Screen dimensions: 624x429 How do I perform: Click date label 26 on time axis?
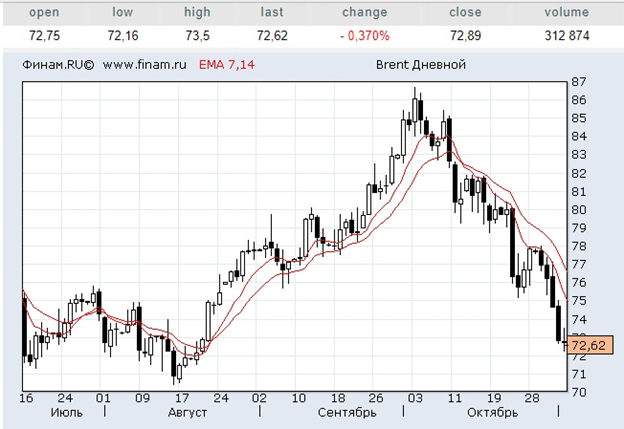click(x=376, y=398)
